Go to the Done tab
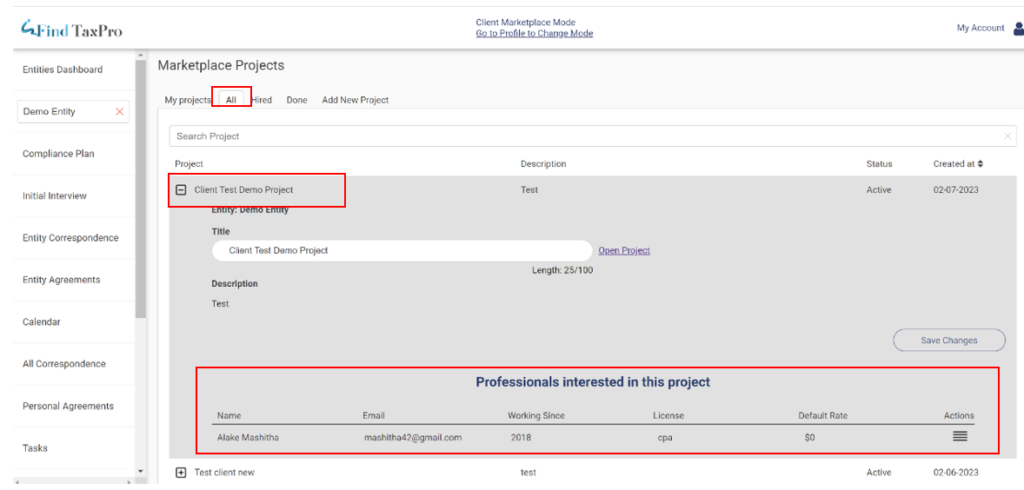Screen dimensions: 1024x490 click(297, 100)
